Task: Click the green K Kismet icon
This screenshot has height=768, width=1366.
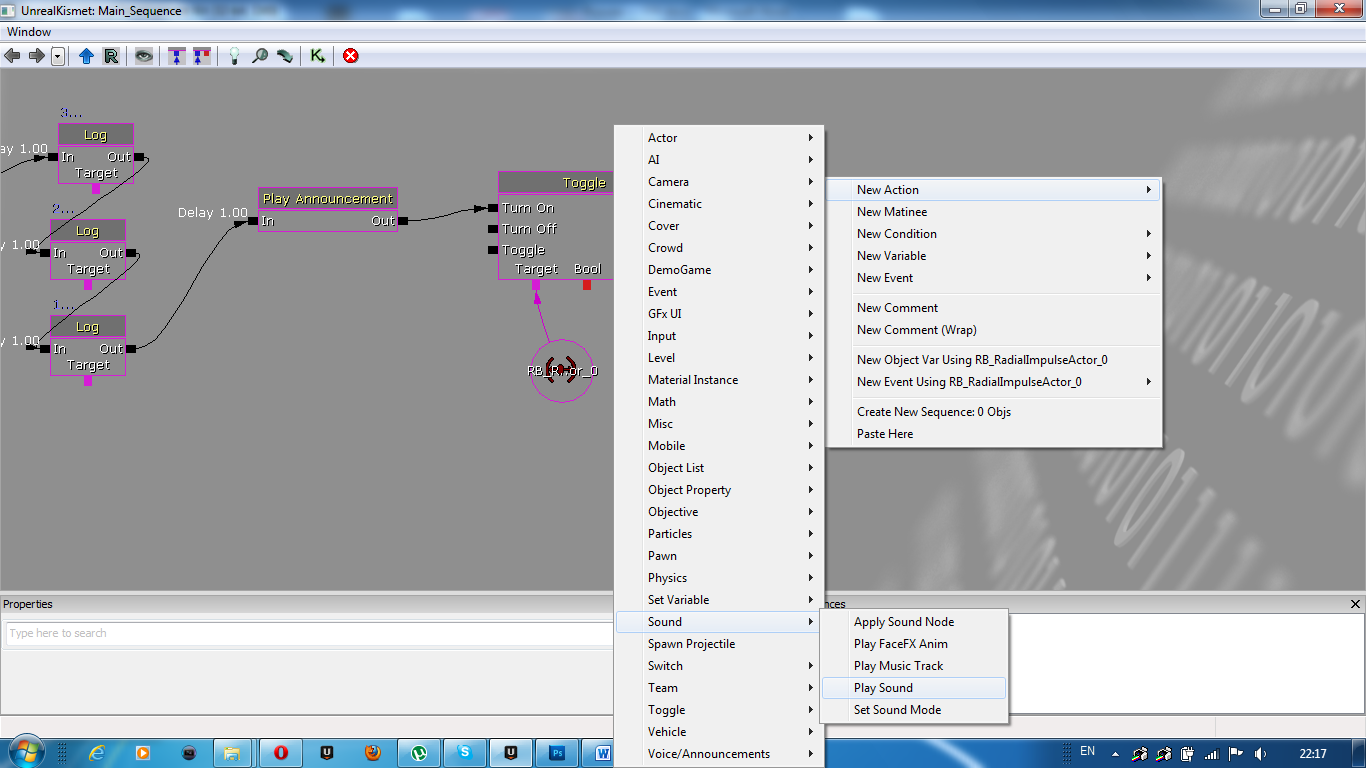Action: [318, 56]
